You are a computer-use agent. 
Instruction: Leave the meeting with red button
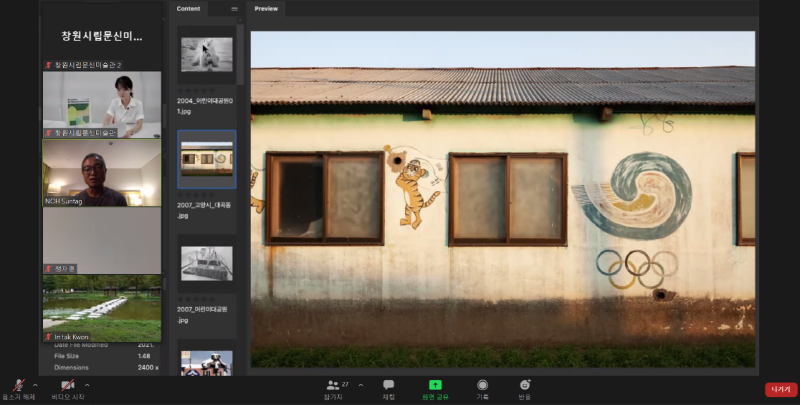click(781, 390)
